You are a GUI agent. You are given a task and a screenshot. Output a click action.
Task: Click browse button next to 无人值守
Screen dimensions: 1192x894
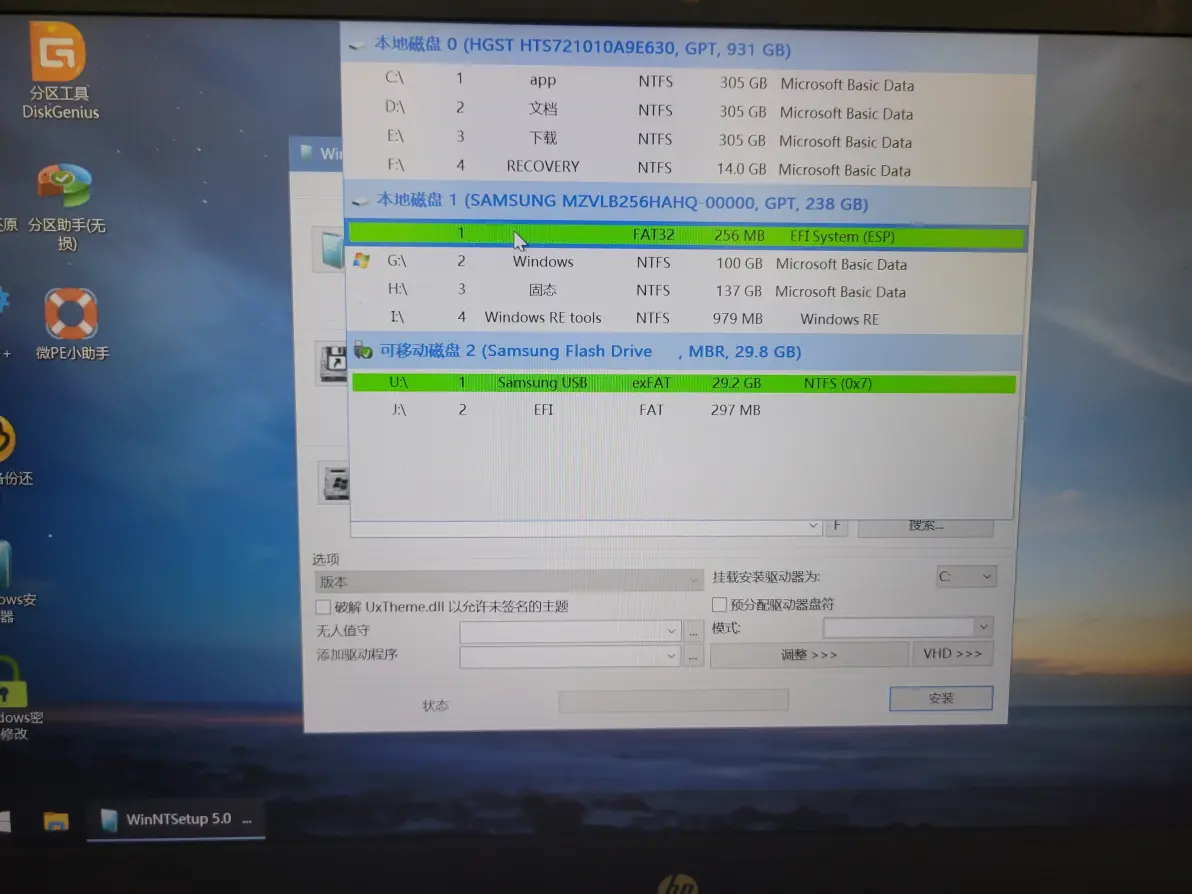click(693, 631)
